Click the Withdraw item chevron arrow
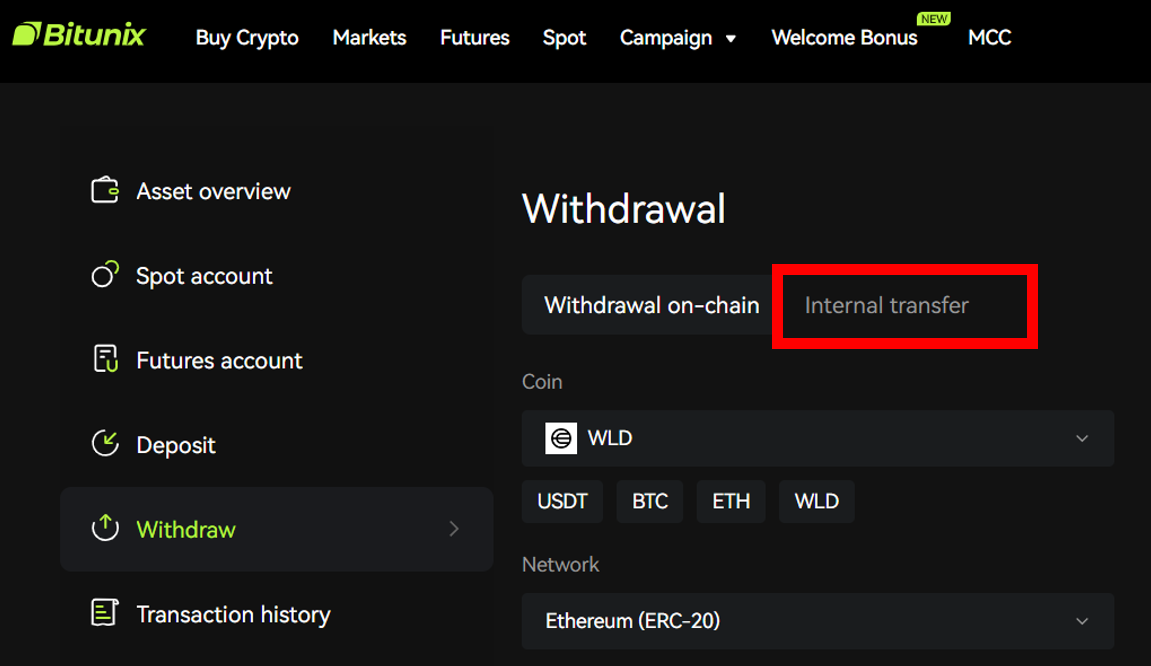 454,529
